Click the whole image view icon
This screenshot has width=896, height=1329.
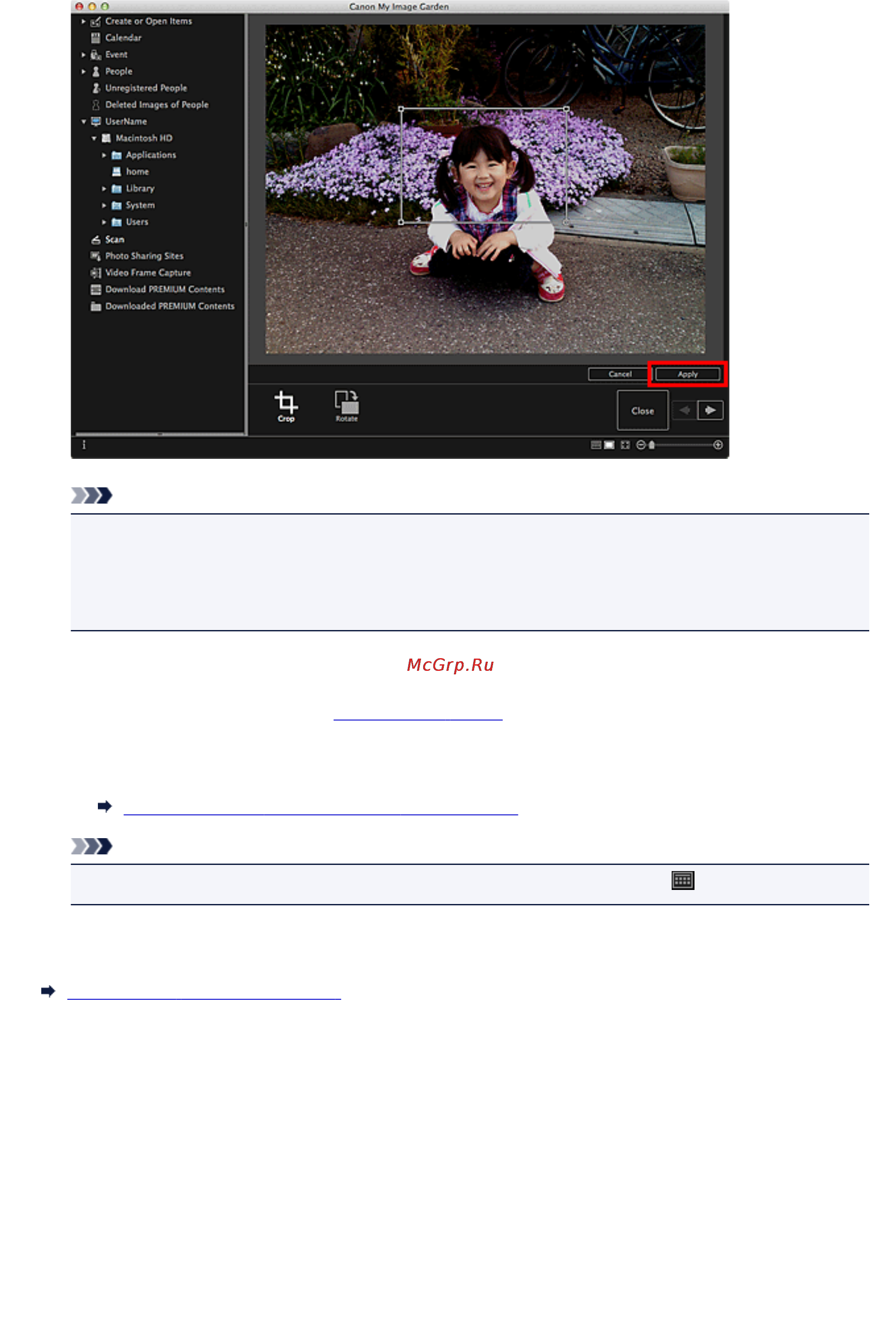pos(625,445)
